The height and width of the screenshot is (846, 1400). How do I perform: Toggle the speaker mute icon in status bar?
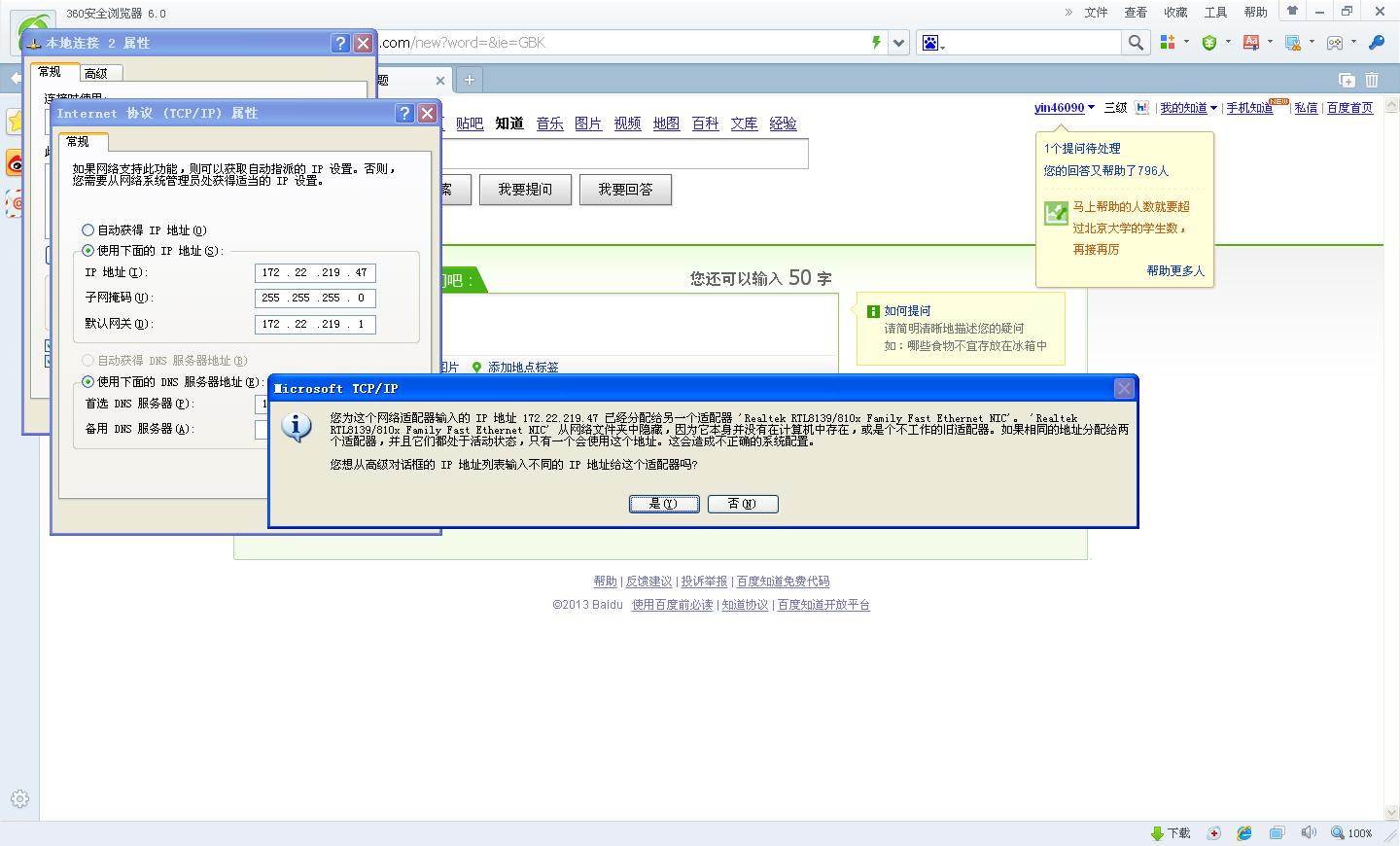[x=1309, y=833]
